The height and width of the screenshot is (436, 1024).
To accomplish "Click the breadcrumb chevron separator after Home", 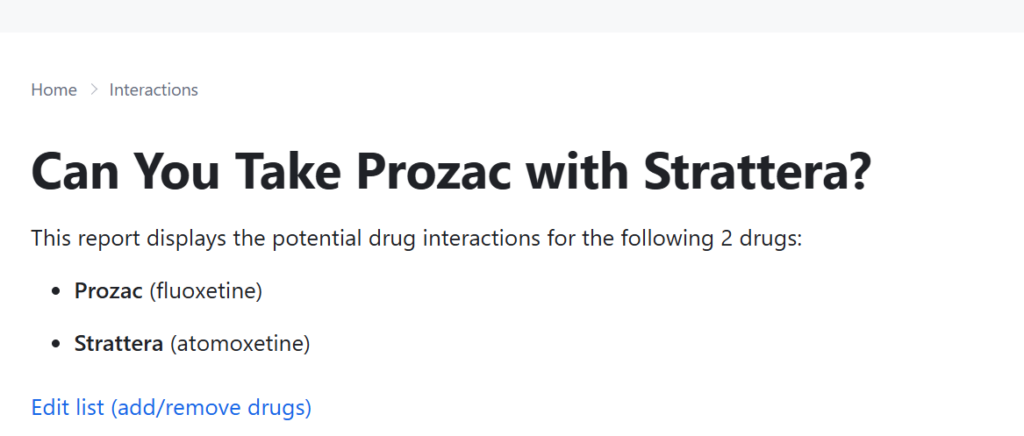I will click(93, 89).
